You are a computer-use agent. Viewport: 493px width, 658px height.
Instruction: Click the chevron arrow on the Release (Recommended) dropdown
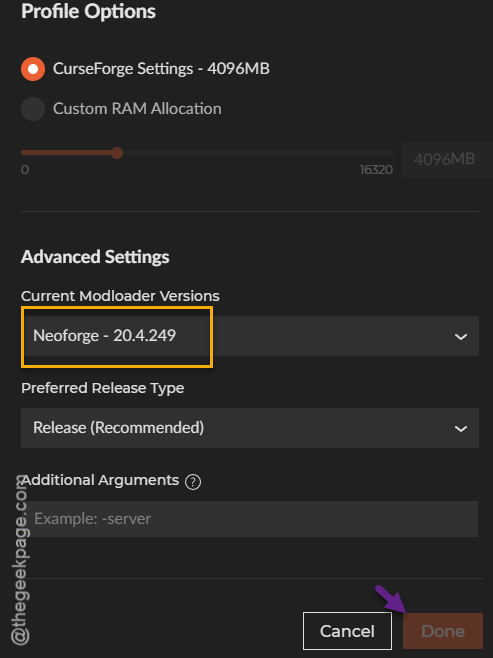click(461, 428)
